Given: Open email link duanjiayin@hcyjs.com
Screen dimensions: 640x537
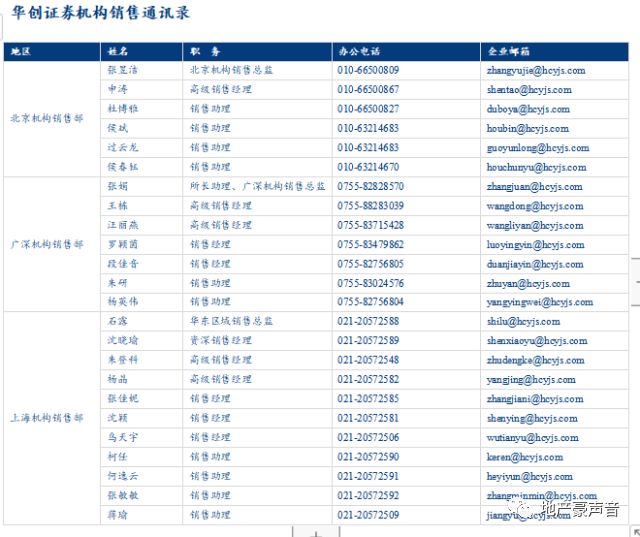Looking at the screenshot, I should tap(535, 264).
